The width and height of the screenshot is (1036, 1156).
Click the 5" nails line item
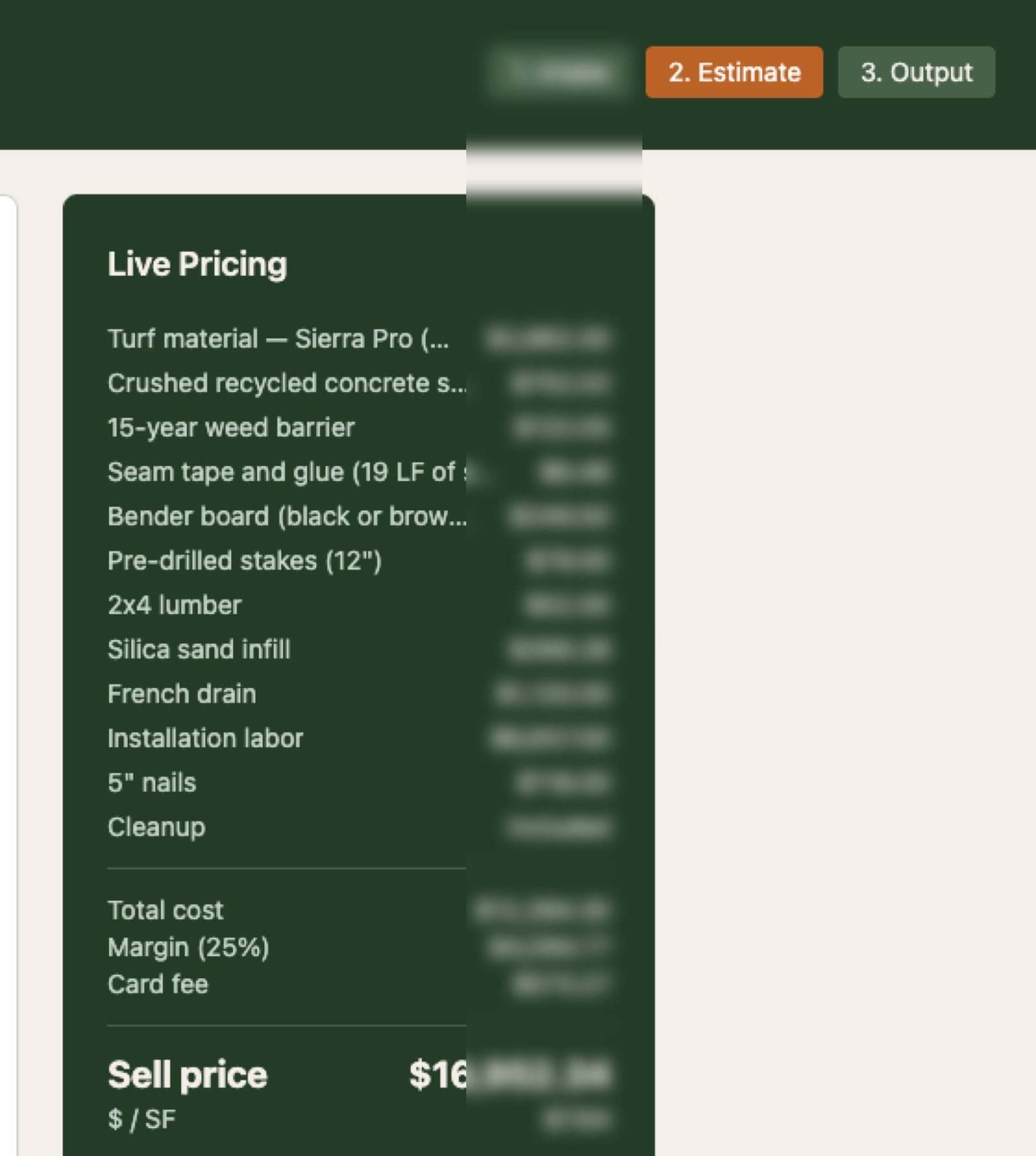[x=152, y=783]
